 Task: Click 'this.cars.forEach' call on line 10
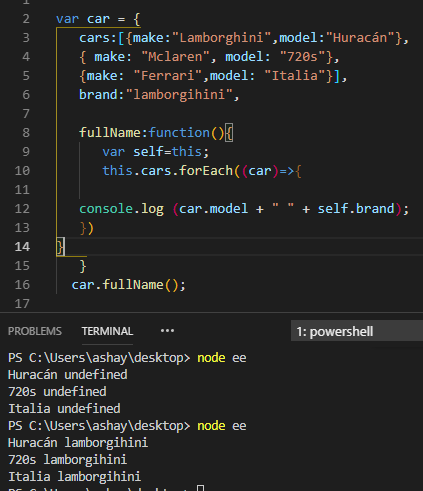(168, 171)
